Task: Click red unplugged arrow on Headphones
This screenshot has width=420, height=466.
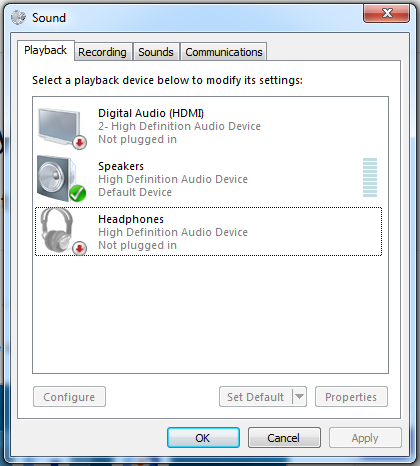Action: [x=80, y=248]
